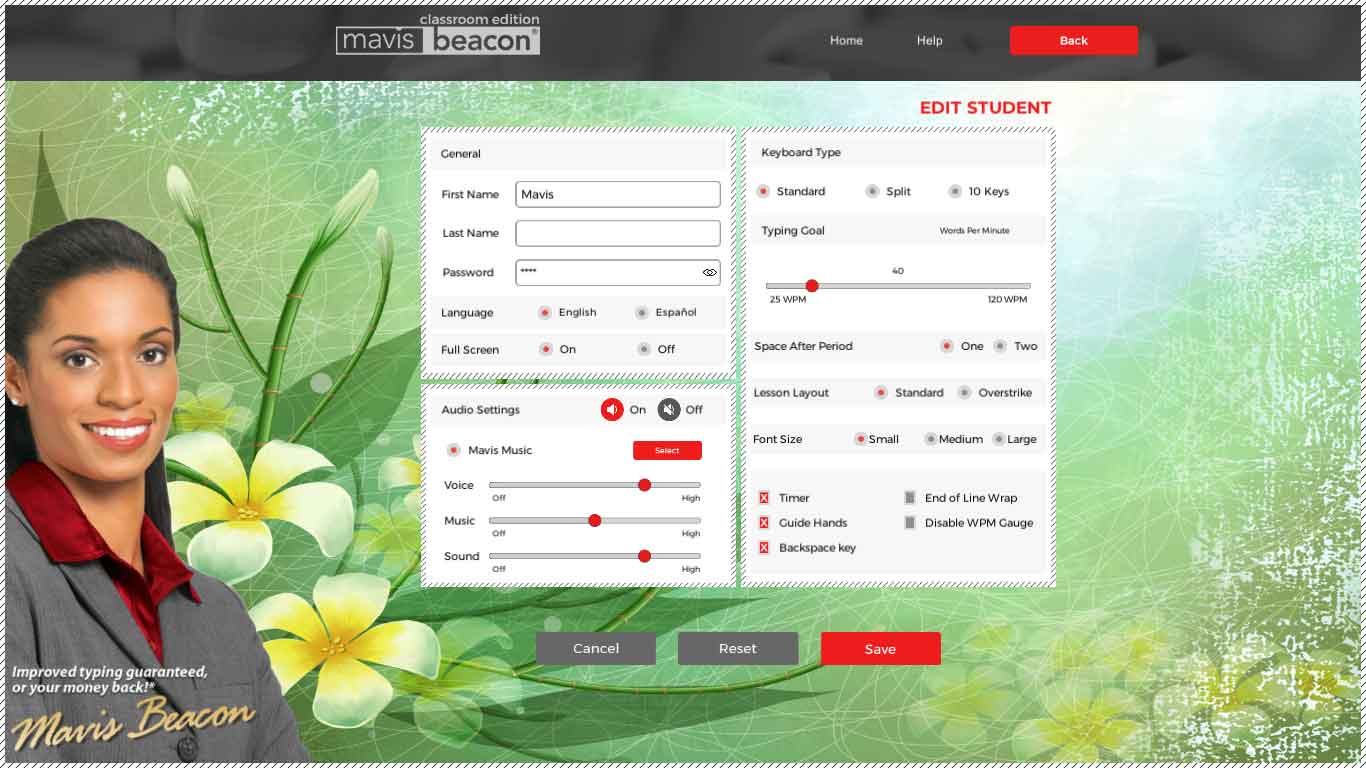Show the password with the eye icon
This screenshot has height=768, width=1366.
(710, 272)
